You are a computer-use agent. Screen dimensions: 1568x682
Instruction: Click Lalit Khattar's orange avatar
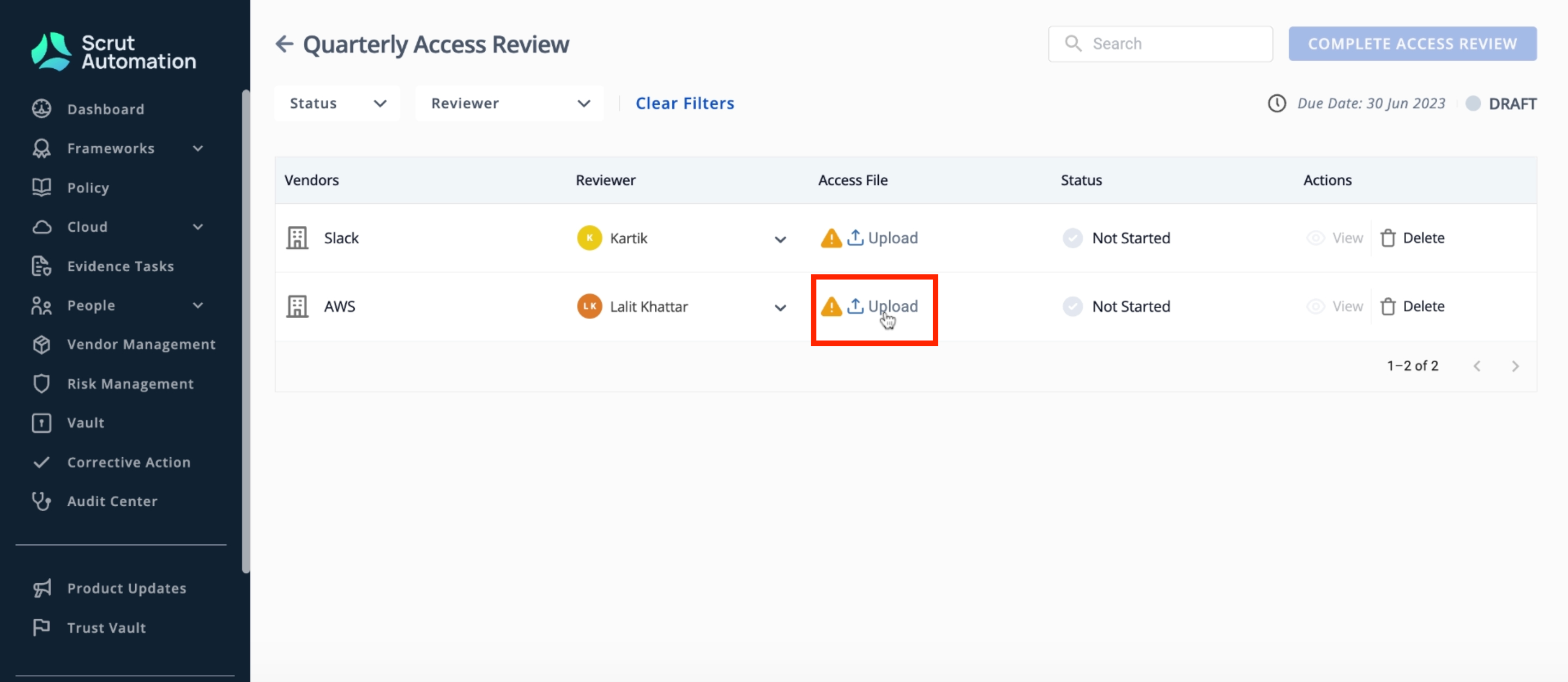click(x=589, y=306)
